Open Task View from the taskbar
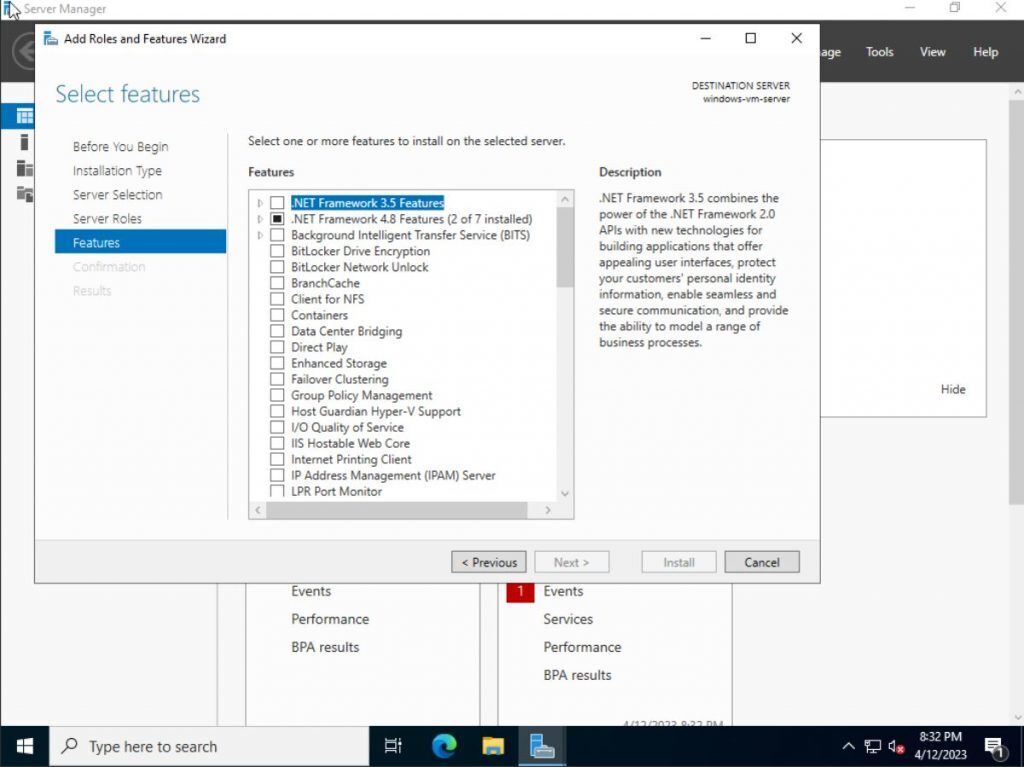 [392, 745]
